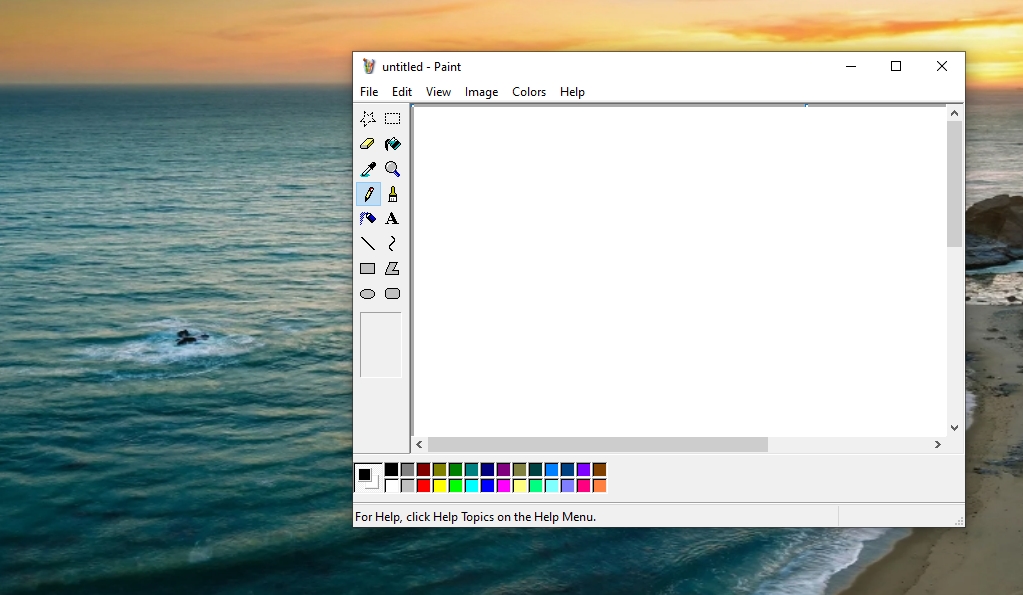Screen dimensions: 1023x595
Task: Pick the black color swatch in the palette
Action: pyautogui.click(x=391, y=470)
